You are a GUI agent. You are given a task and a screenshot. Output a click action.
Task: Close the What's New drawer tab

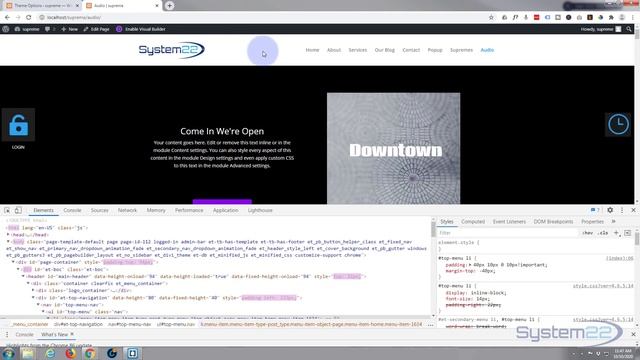coord(72,334)
